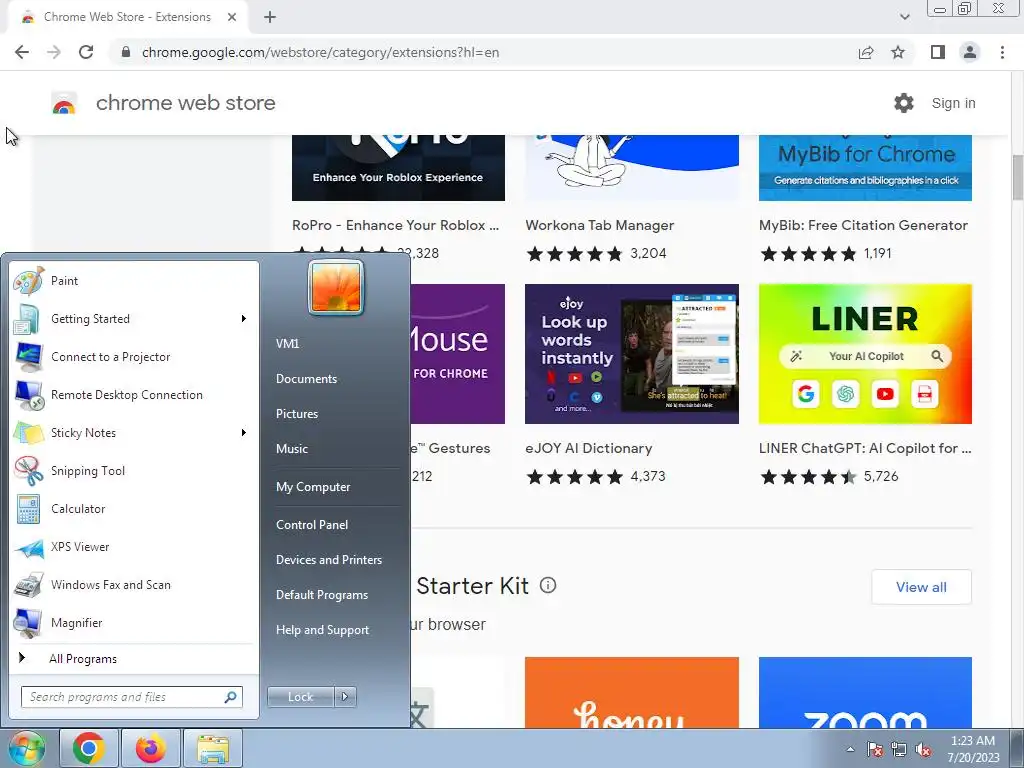Click the share page icon in address bar
The width and height of the screenshot is (1024, 768).
coord(866,52)
